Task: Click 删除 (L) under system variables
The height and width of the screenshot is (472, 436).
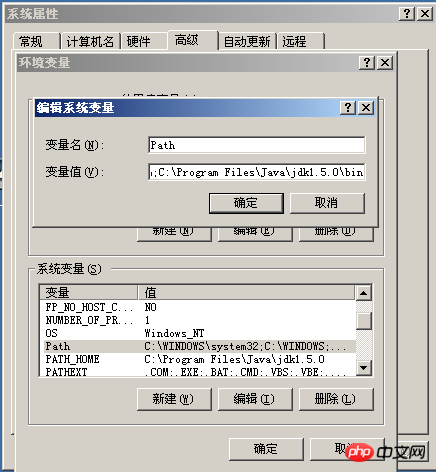Action: point(336,399)
